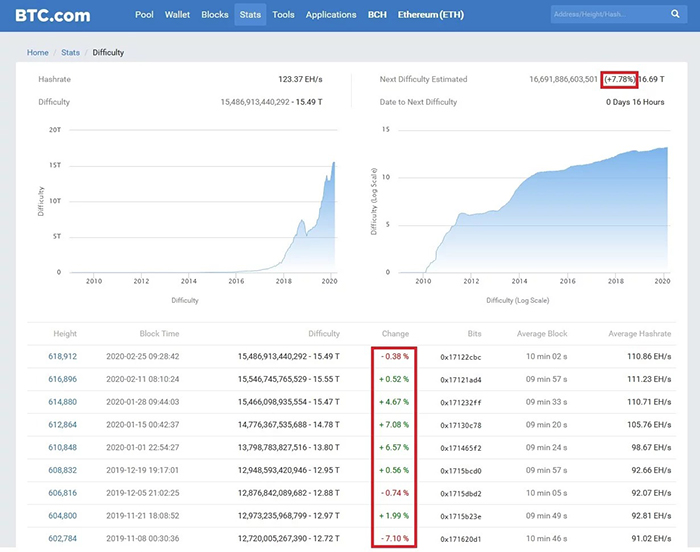Open block height 602,784
Screen dimensions: 700x552
[62, 538]
